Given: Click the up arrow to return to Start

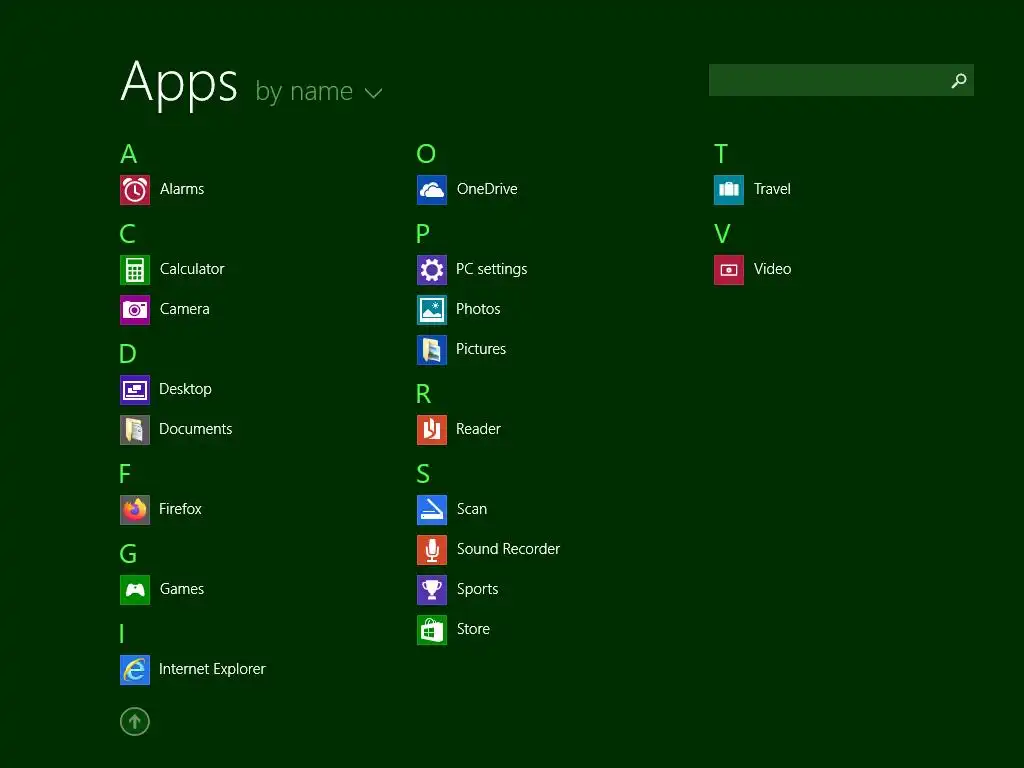Looking at the screenshot, I should [x=135, y=722].
